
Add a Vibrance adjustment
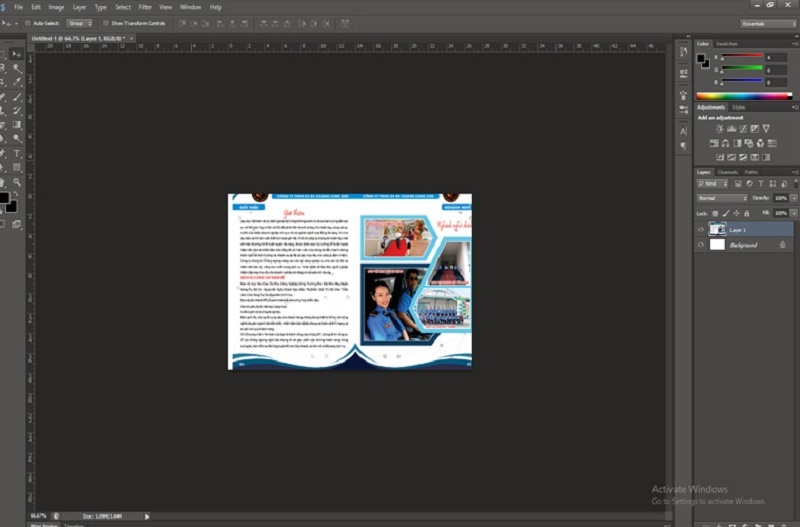(766, 129)
